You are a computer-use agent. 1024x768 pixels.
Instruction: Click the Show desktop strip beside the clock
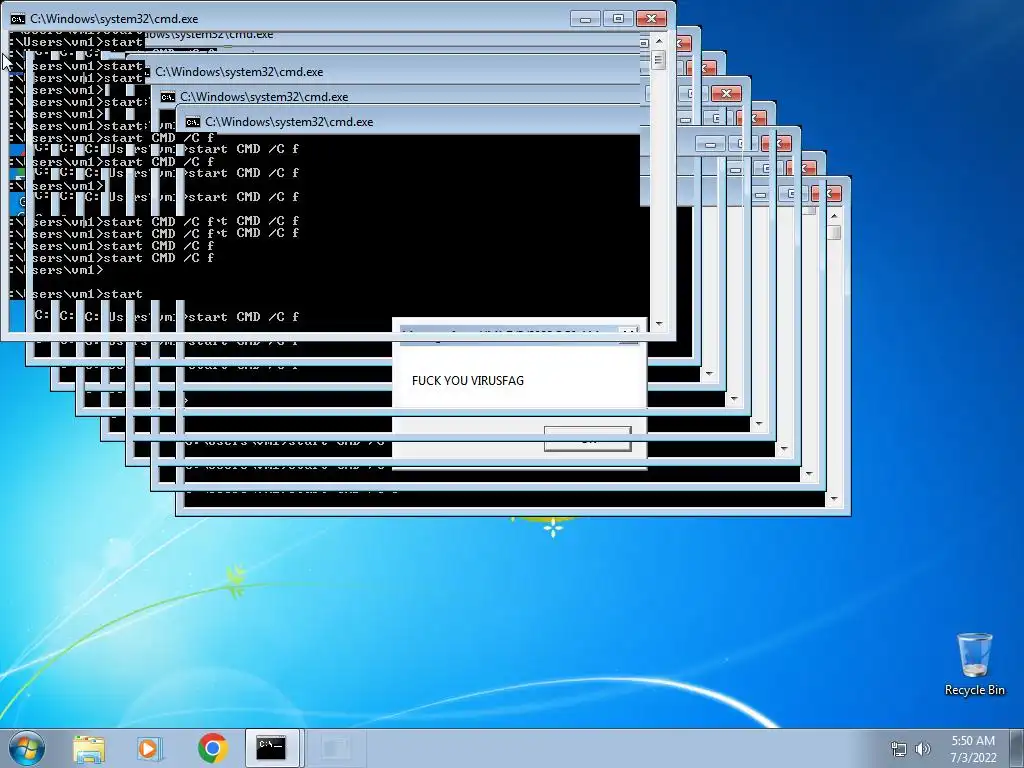1018,748
